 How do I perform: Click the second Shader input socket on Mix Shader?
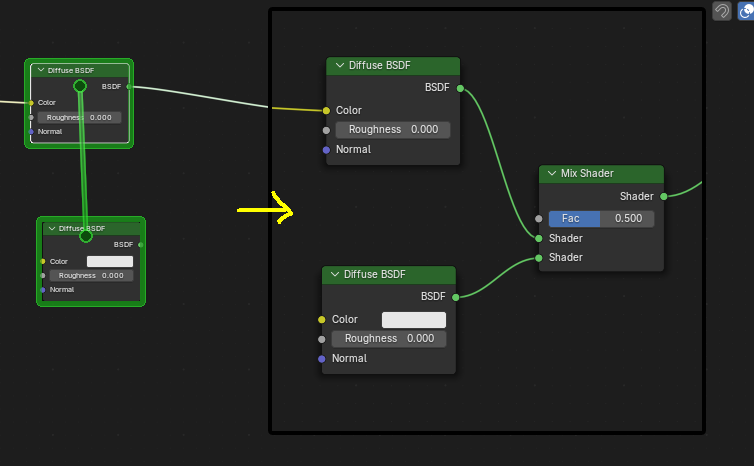coord(539,258)
